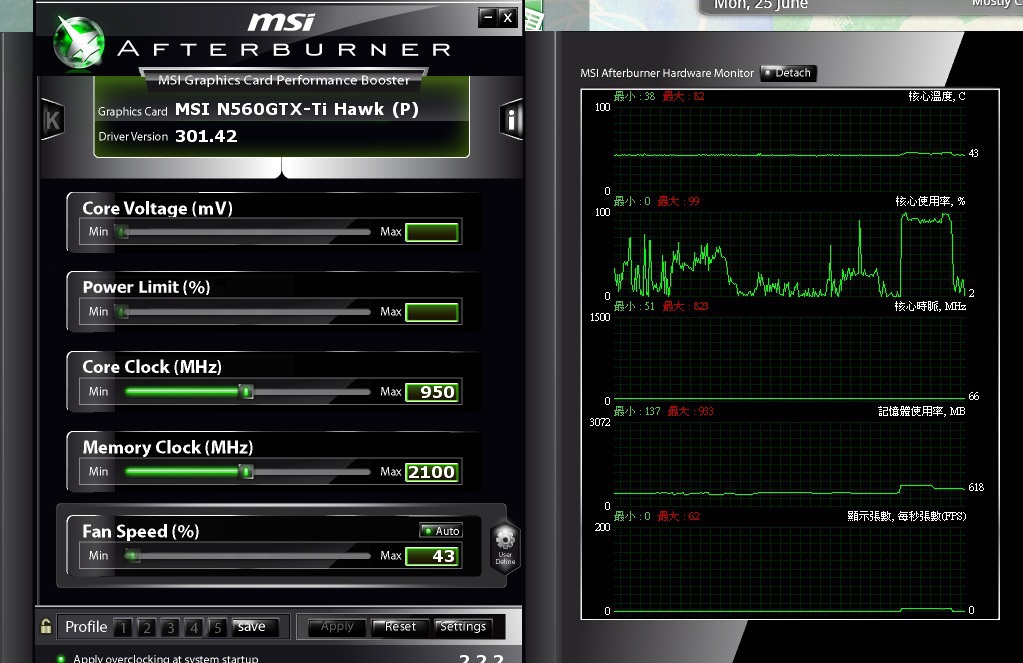Click the Apply button

tap(337, 626)
